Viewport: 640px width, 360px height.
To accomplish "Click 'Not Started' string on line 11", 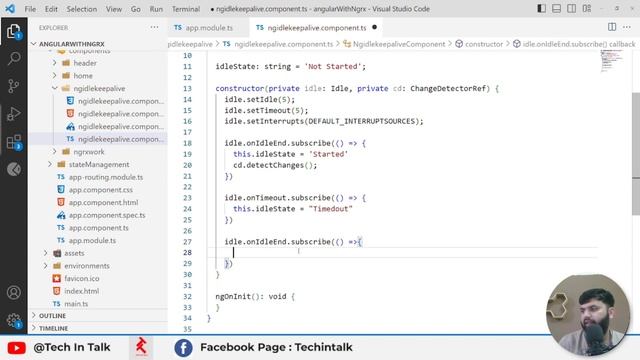I will tap(333, 67).
